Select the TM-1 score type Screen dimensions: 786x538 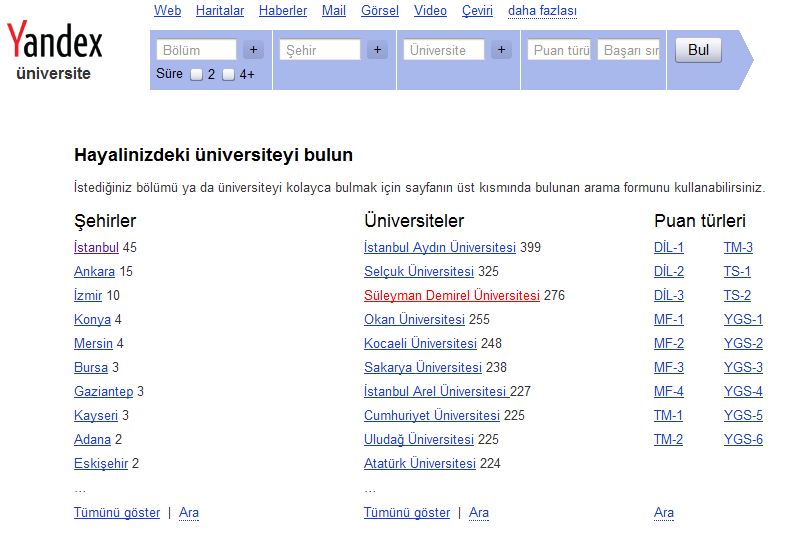[668, 415]
